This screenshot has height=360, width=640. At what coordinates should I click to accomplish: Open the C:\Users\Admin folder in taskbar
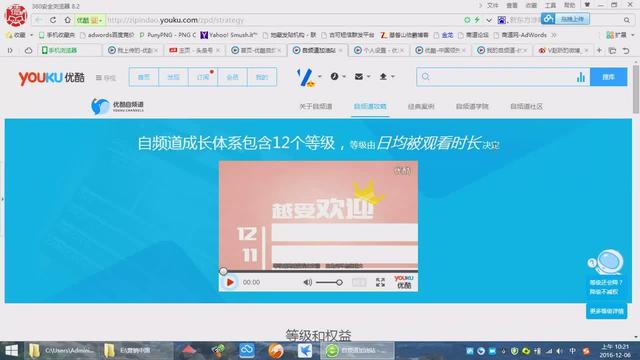coord(62,350)
